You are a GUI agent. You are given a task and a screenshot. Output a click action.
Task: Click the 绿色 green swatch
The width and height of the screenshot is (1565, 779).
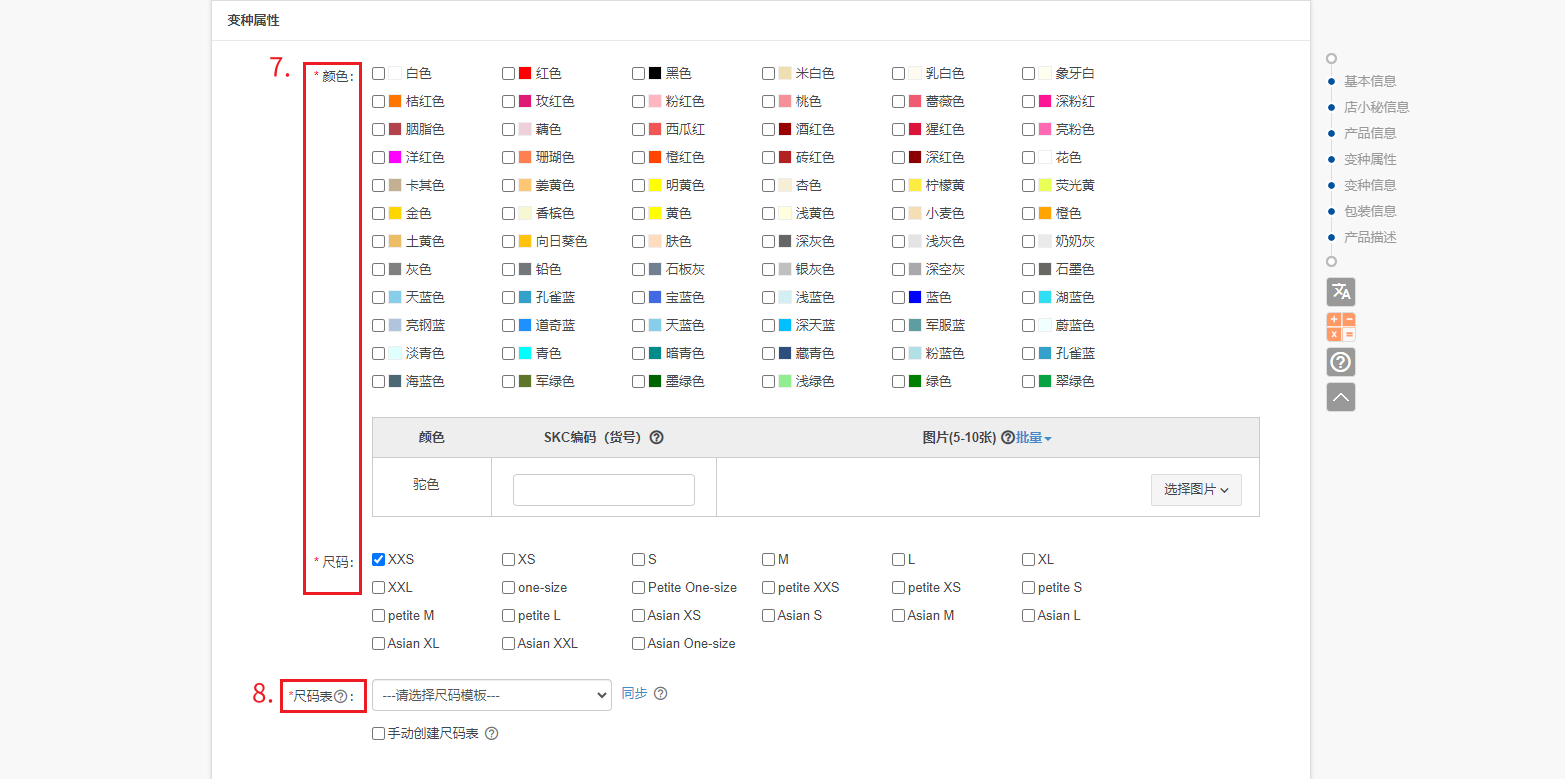click(915, 381)
